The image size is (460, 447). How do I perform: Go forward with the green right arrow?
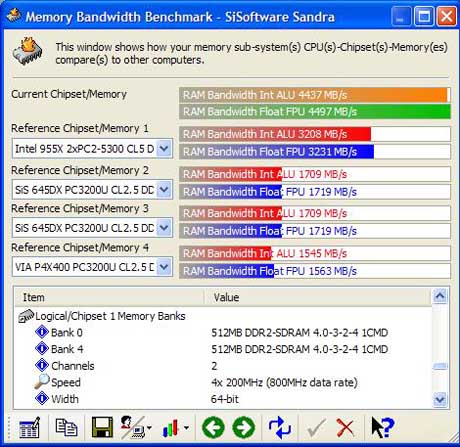(244, 427)
